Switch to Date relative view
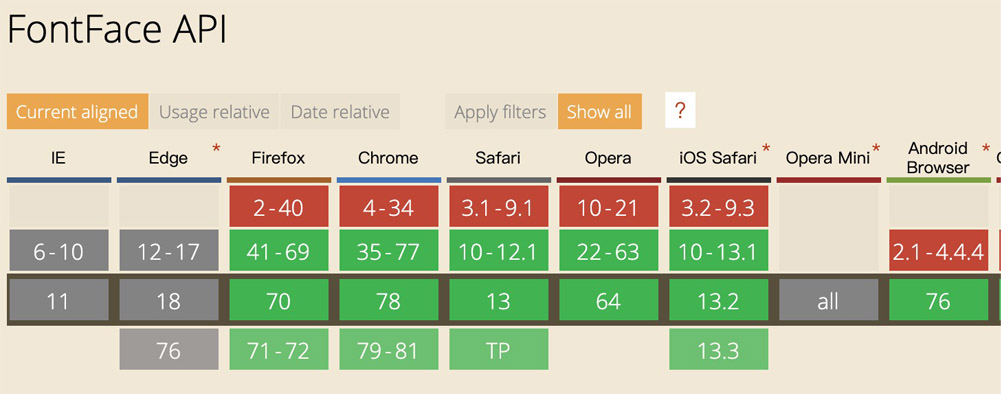The height and width of the screenshot is (394, 1001). 340,112
